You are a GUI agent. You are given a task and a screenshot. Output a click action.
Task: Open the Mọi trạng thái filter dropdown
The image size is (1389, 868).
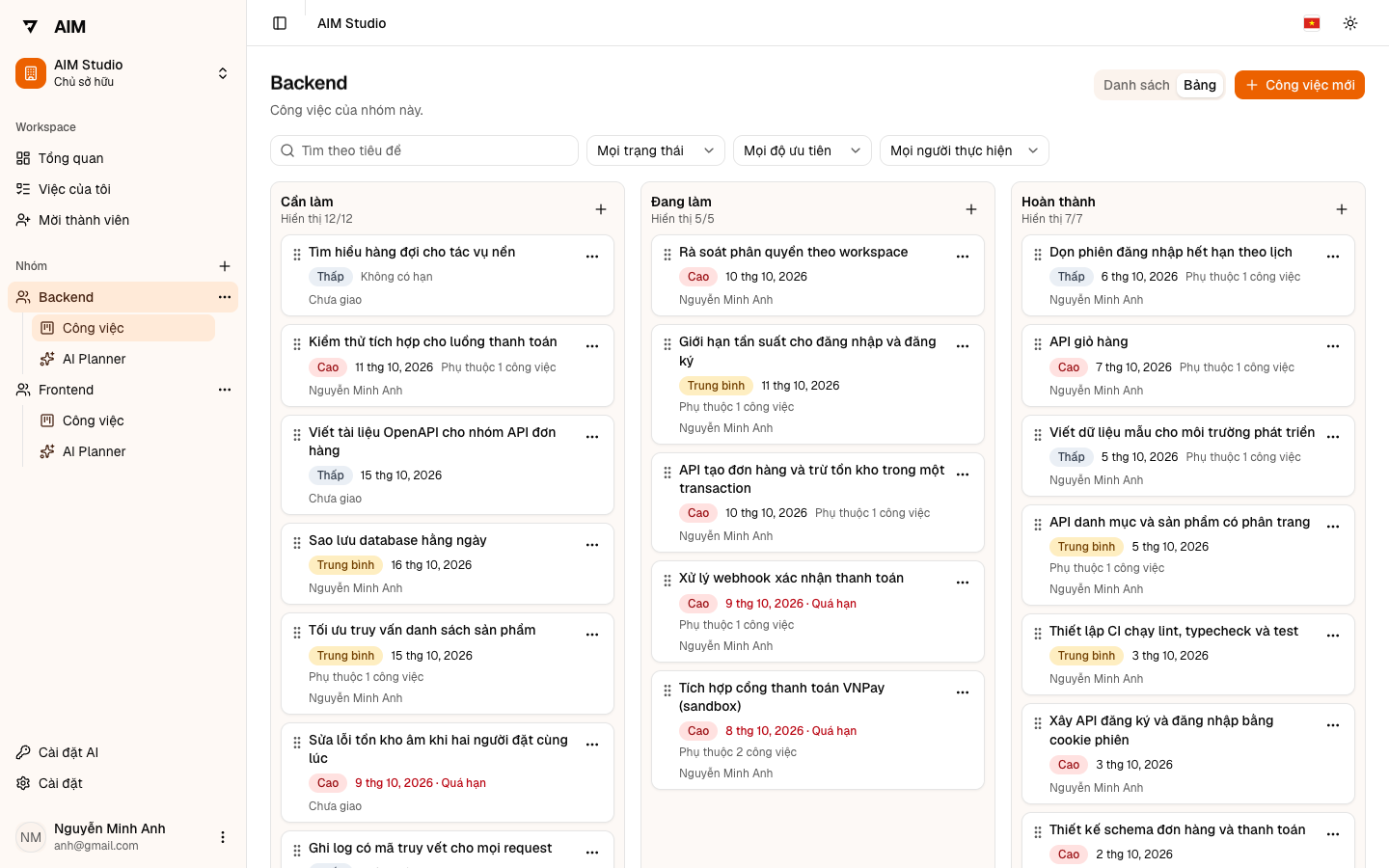pyautogui.click(x=656, y=150)
